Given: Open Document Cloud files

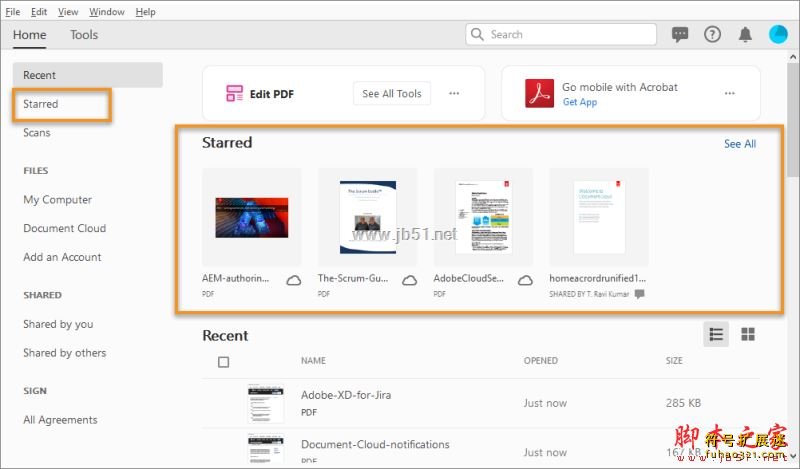Looking at the screenshot, I should pyautogui.click(x=65, y=228).
